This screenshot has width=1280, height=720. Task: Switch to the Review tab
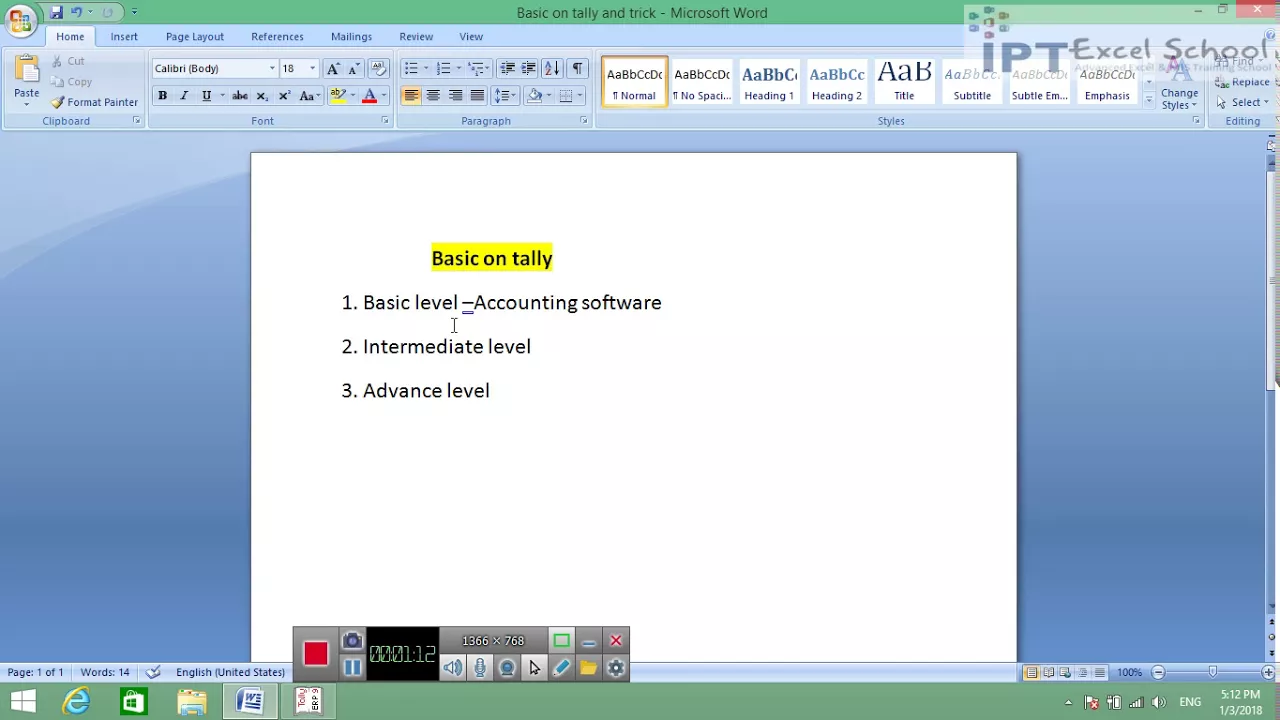pyautogui.click(x=416, y=37)
